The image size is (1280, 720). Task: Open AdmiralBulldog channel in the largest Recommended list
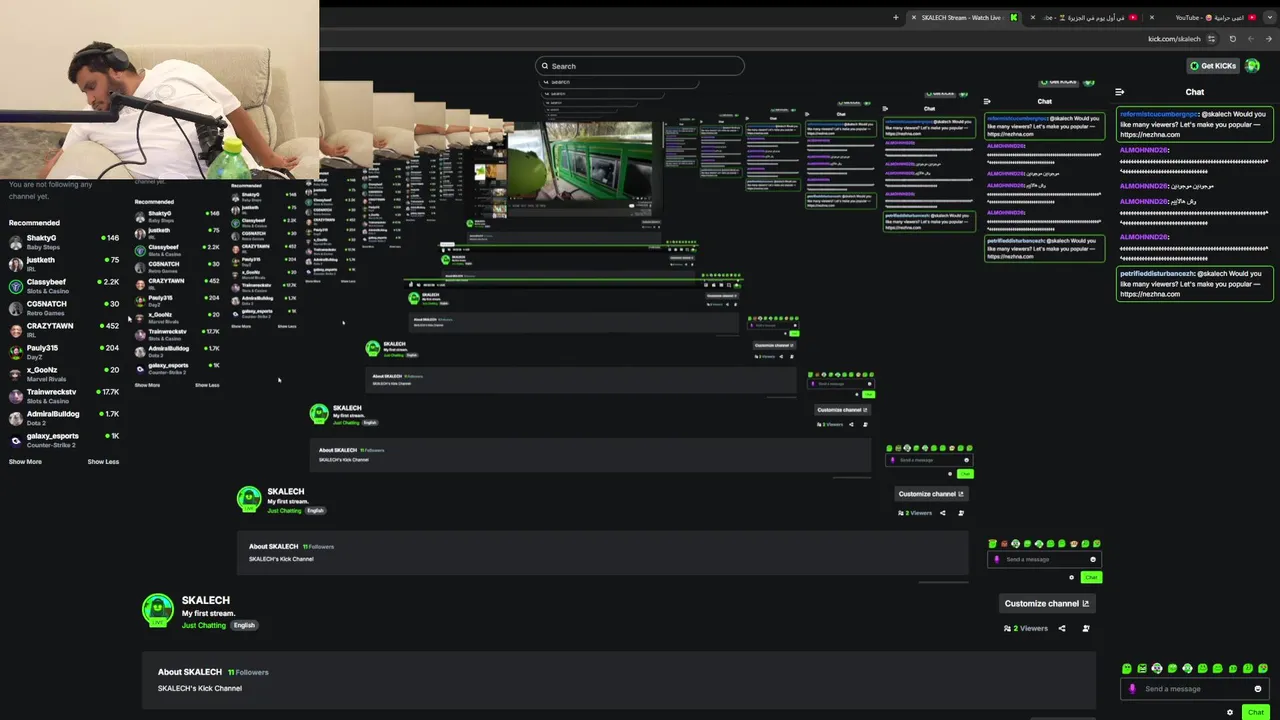coord(63,418)
